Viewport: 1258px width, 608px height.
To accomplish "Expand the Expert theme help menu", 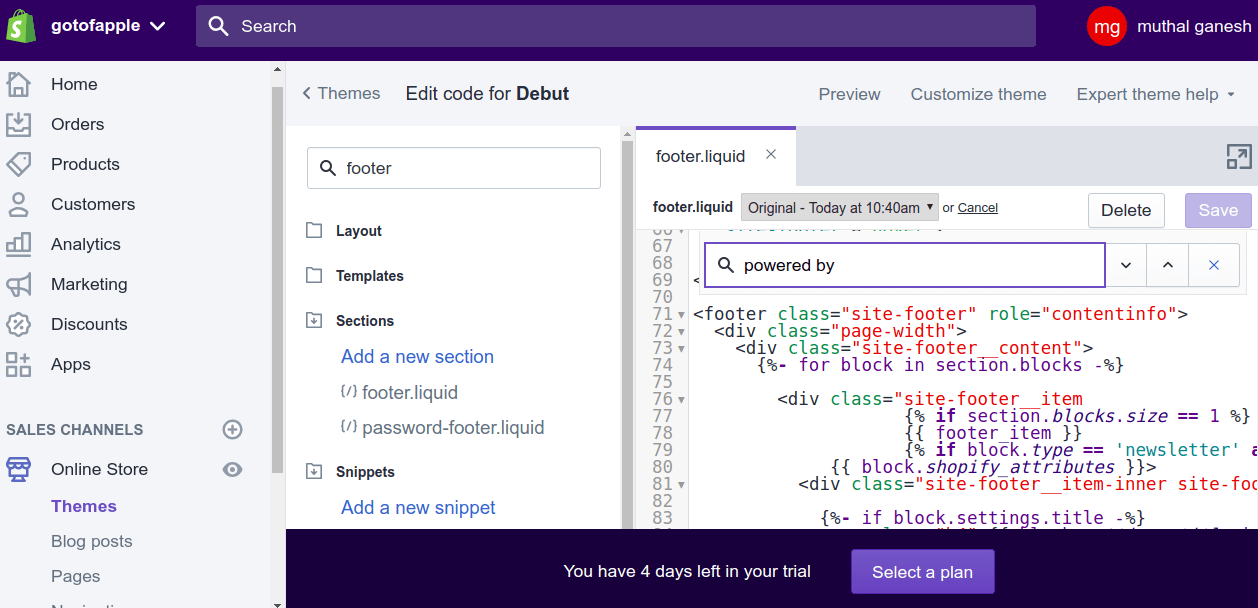I will click(x=1155, y=94).
